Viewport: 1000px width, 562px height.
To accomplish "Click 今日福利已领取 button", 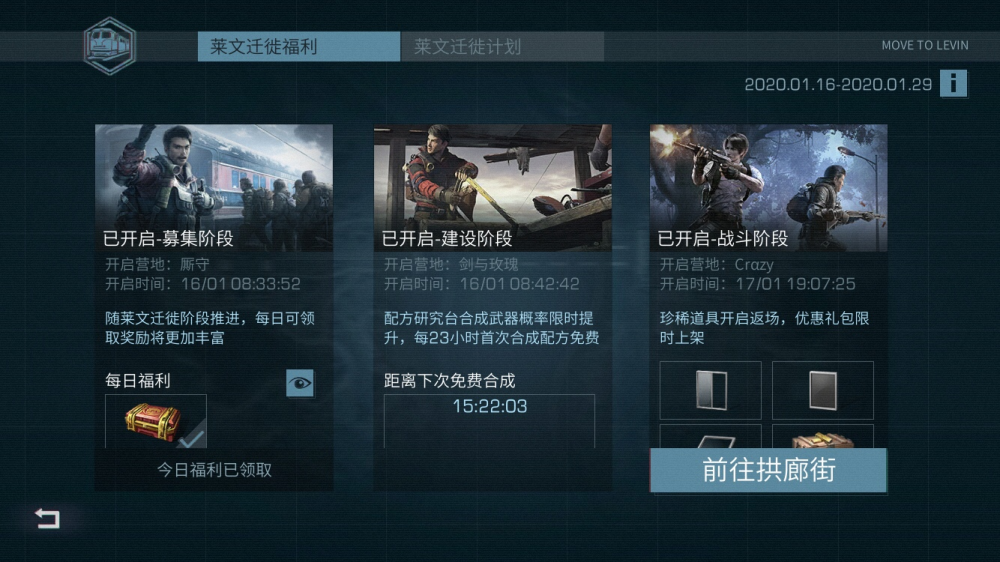I will pos(214,470).
